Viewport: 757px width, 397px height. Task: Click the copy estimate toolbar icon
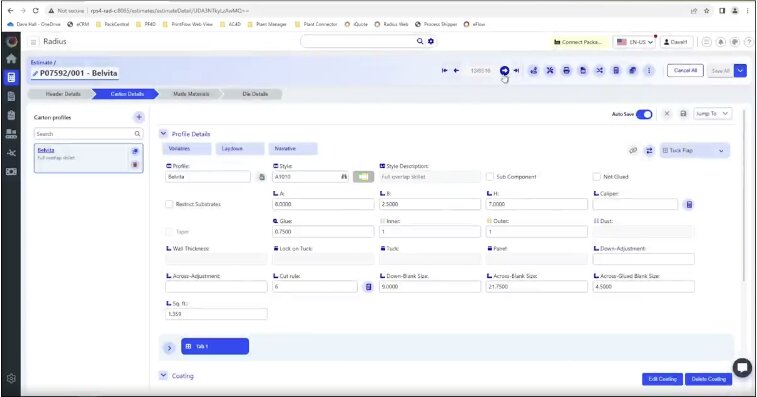coord(632,71)
